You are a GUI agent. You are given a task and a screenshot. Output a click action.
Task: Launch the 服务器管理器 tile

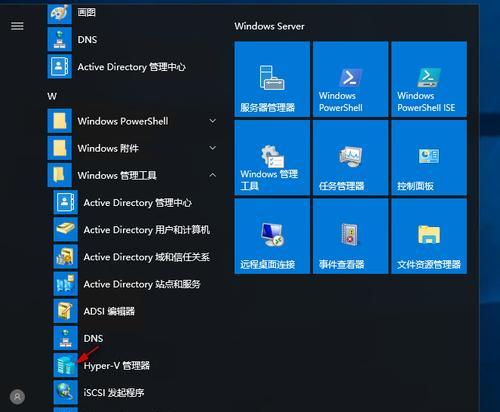coord(272,79)
